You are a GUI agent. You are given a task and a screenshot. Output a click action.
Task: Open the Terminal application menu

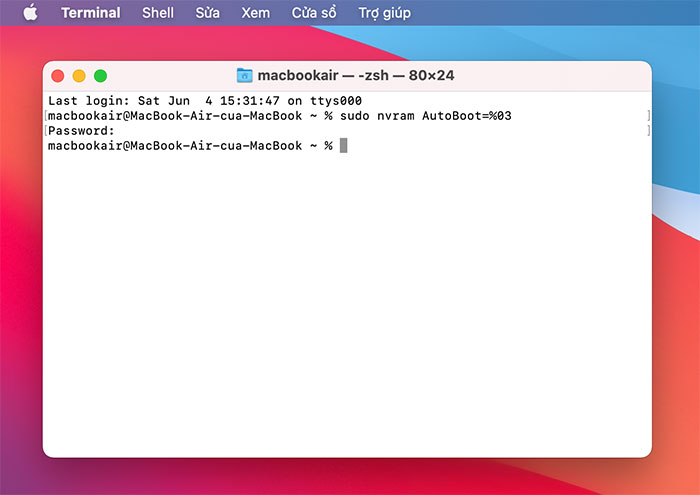coord(91,13)
